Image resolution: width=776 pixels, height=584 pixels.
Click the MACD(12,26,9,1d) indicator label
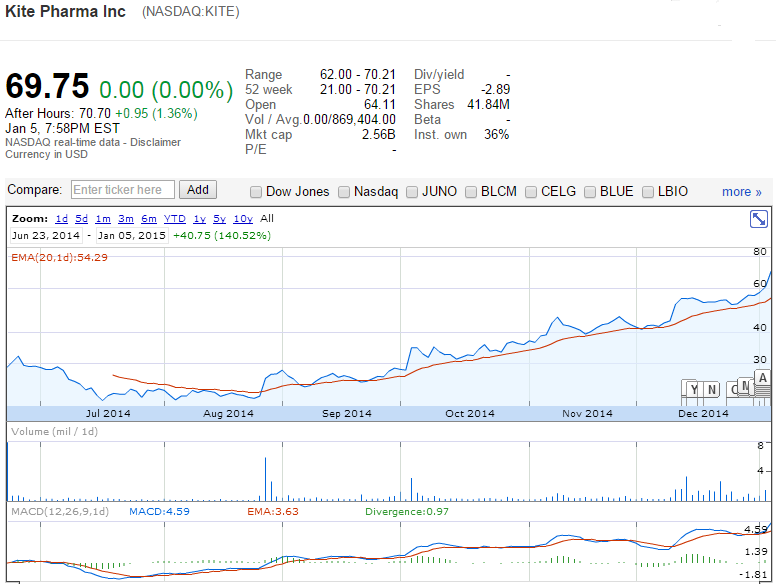pos(60,512)
